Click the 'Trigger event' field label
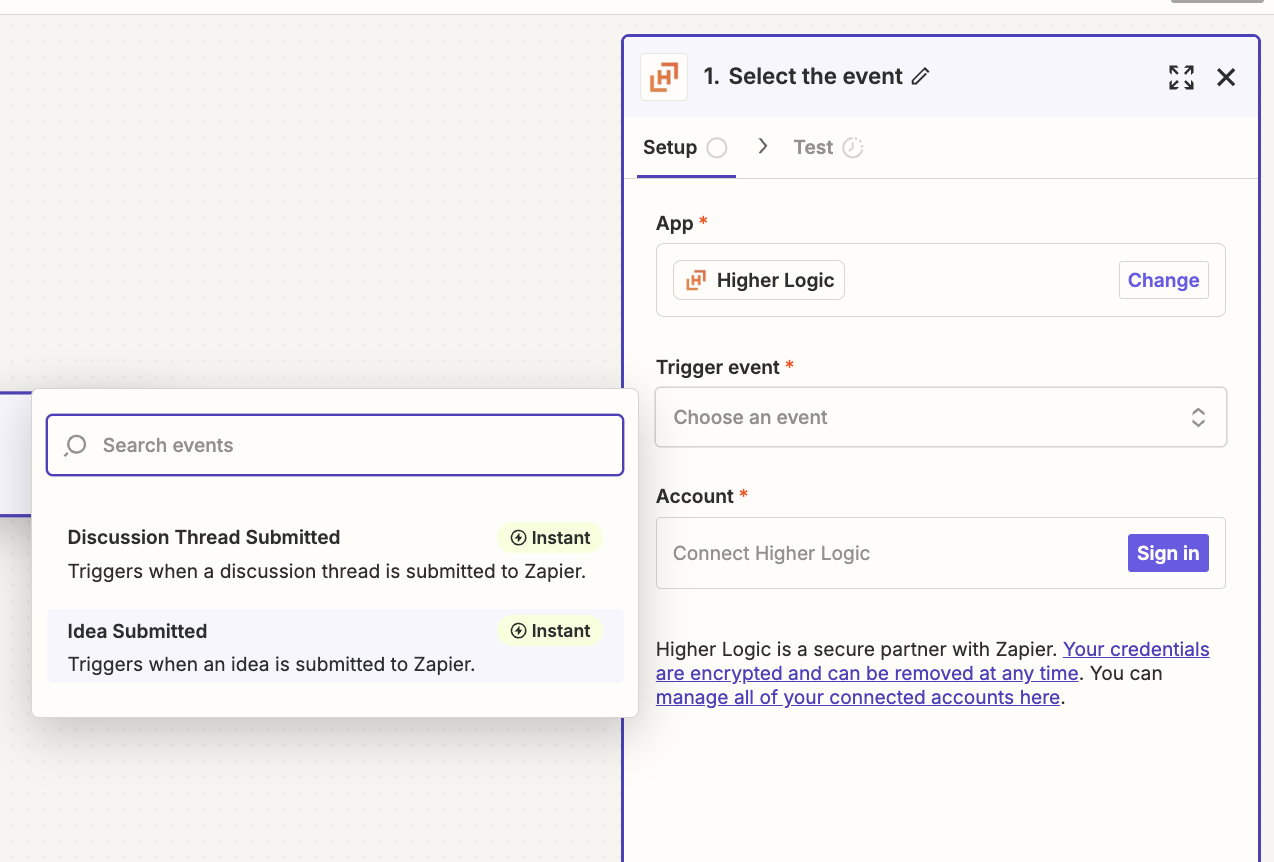 click(718, 367)
